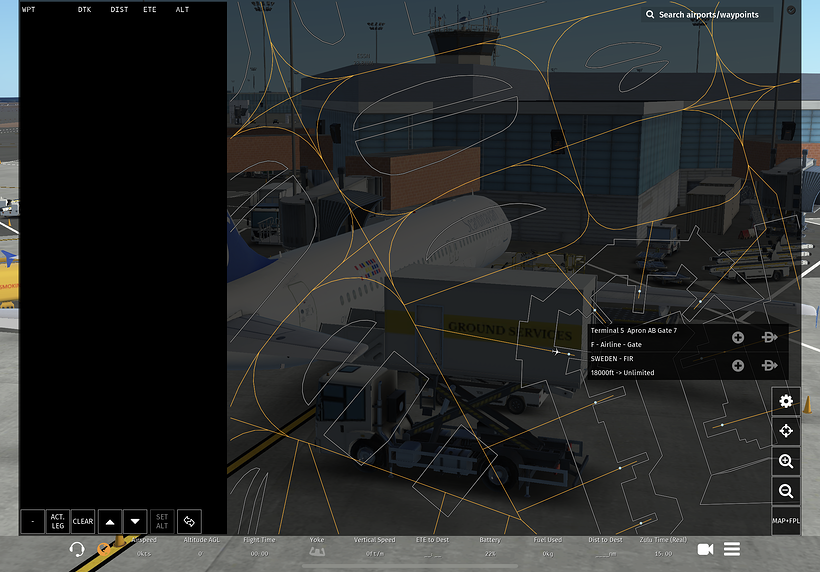820x572 pixels.
Task: Activate leg with ACT. LEG button
Action: point(58,521)
